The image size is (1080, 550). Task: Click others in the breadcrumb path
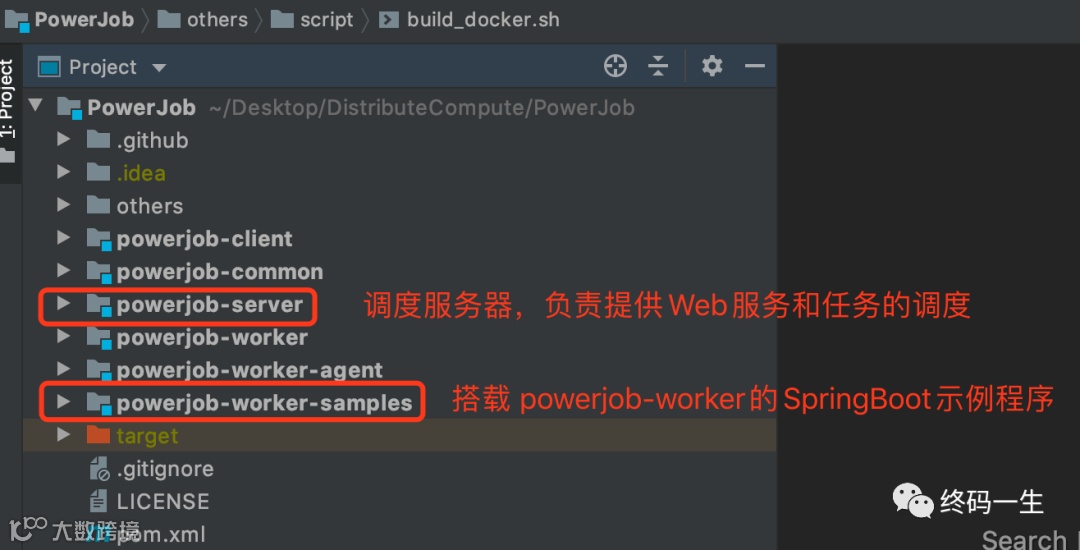coord(217,19)
